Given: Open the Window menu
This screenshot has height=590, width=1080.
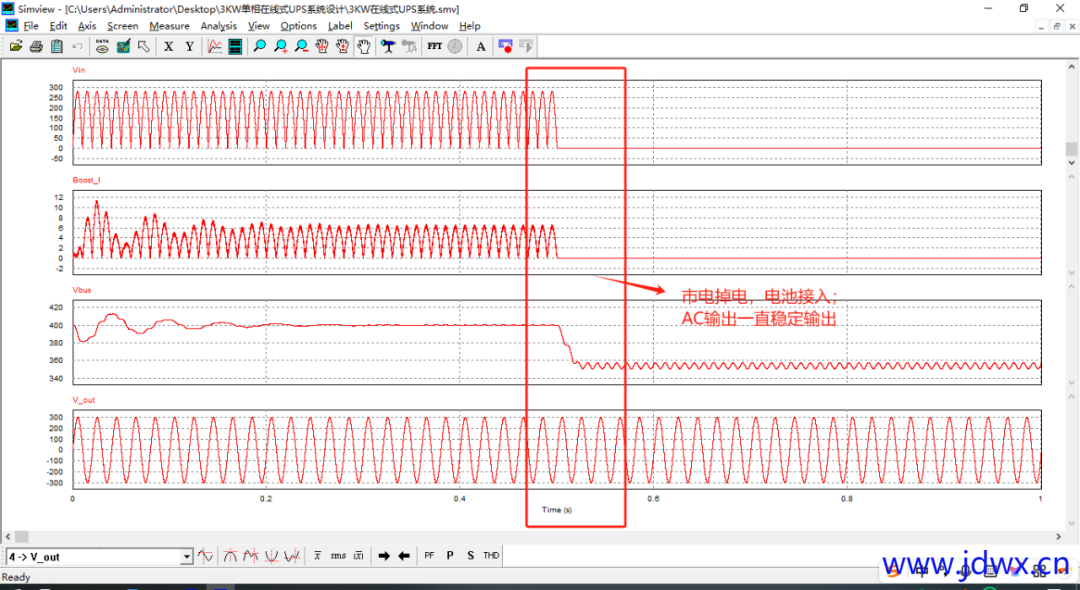Looking at the screenshot, I should [429, 26].
